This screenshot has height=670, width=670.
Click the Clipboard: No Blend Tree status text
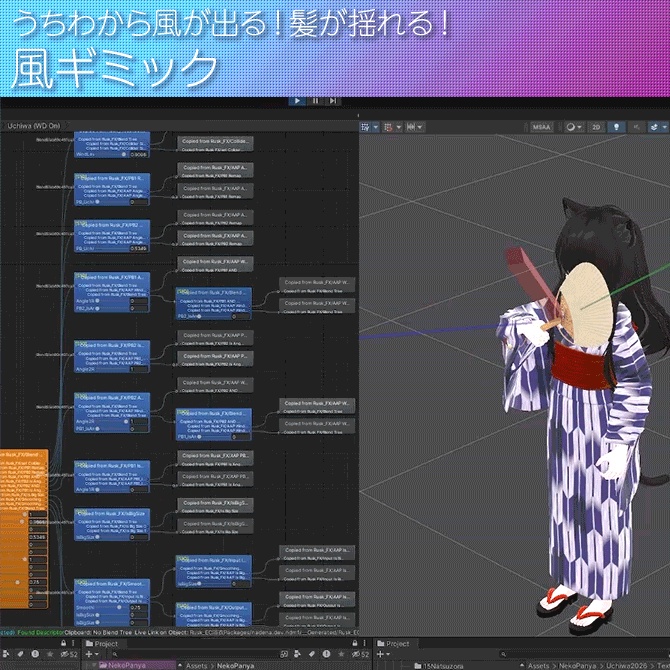(x=97, y=632)
